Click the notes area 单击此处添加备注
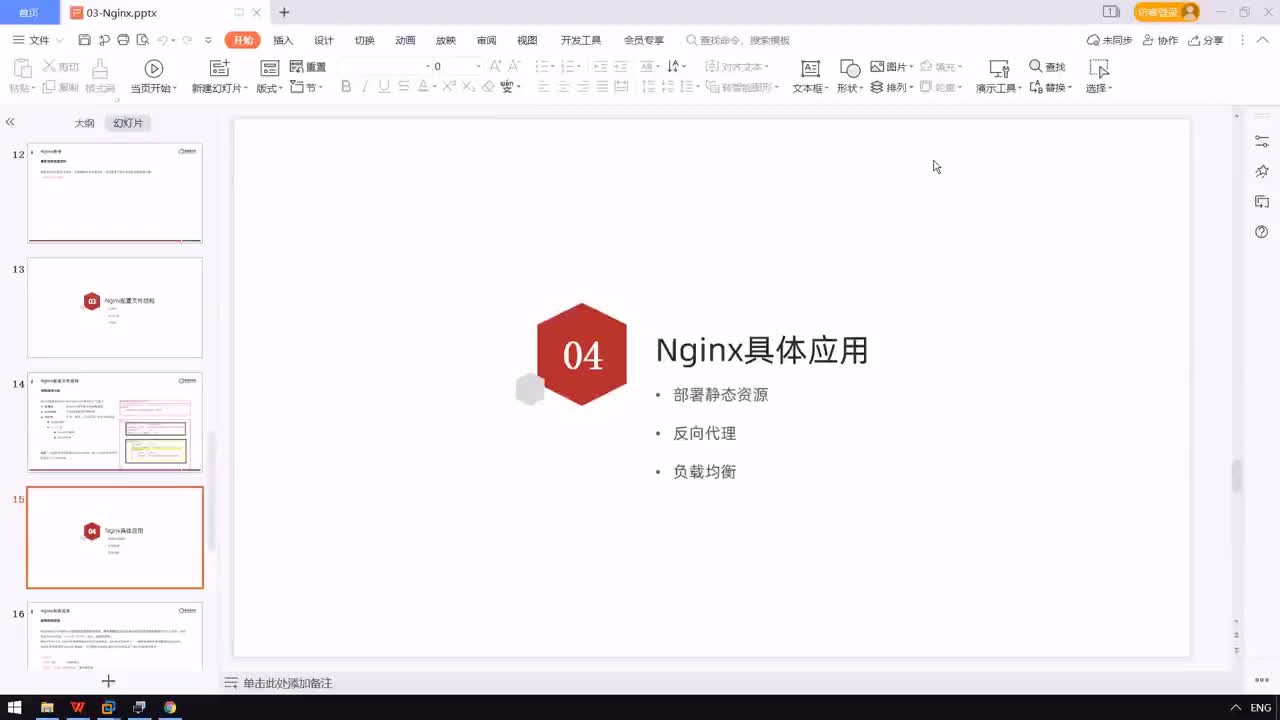Viewport: 1280px width, 720px height. point(287,683)
